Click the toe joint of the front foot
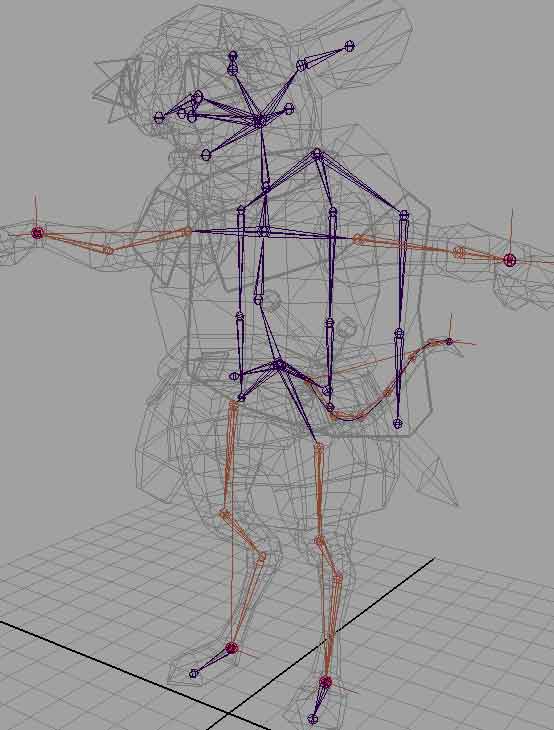The width and height of the screenshot is (554, 730). coord(313,719)
